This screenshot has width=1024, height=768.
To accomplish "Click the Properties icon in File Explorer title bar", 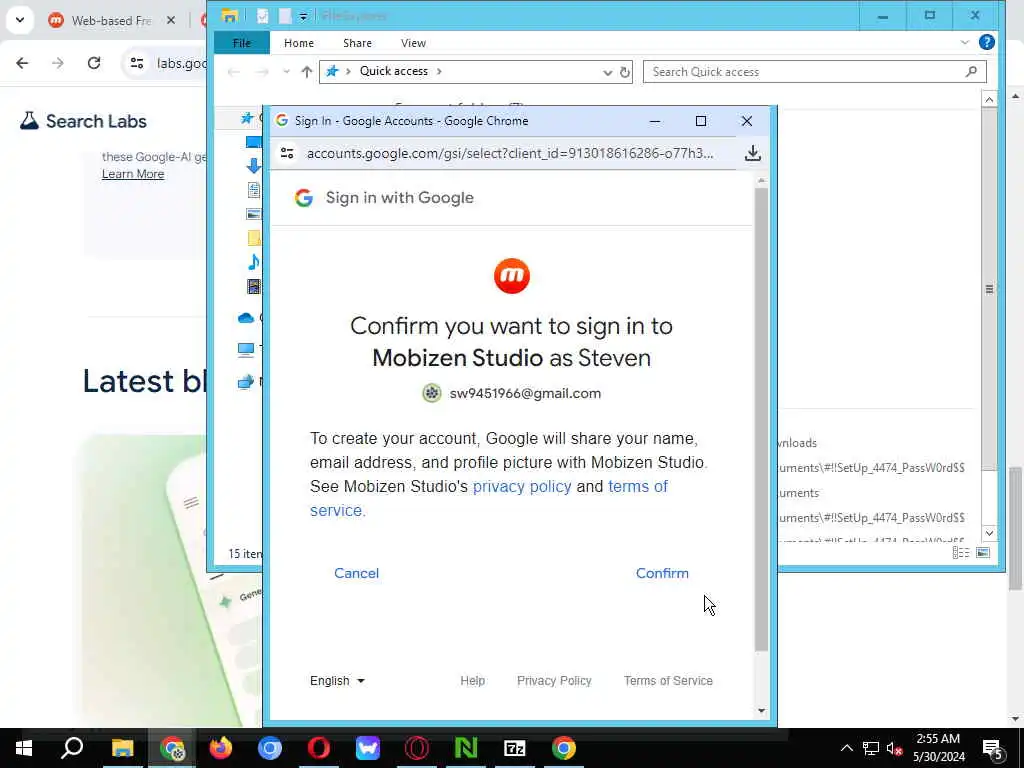I will coord(262,16).
